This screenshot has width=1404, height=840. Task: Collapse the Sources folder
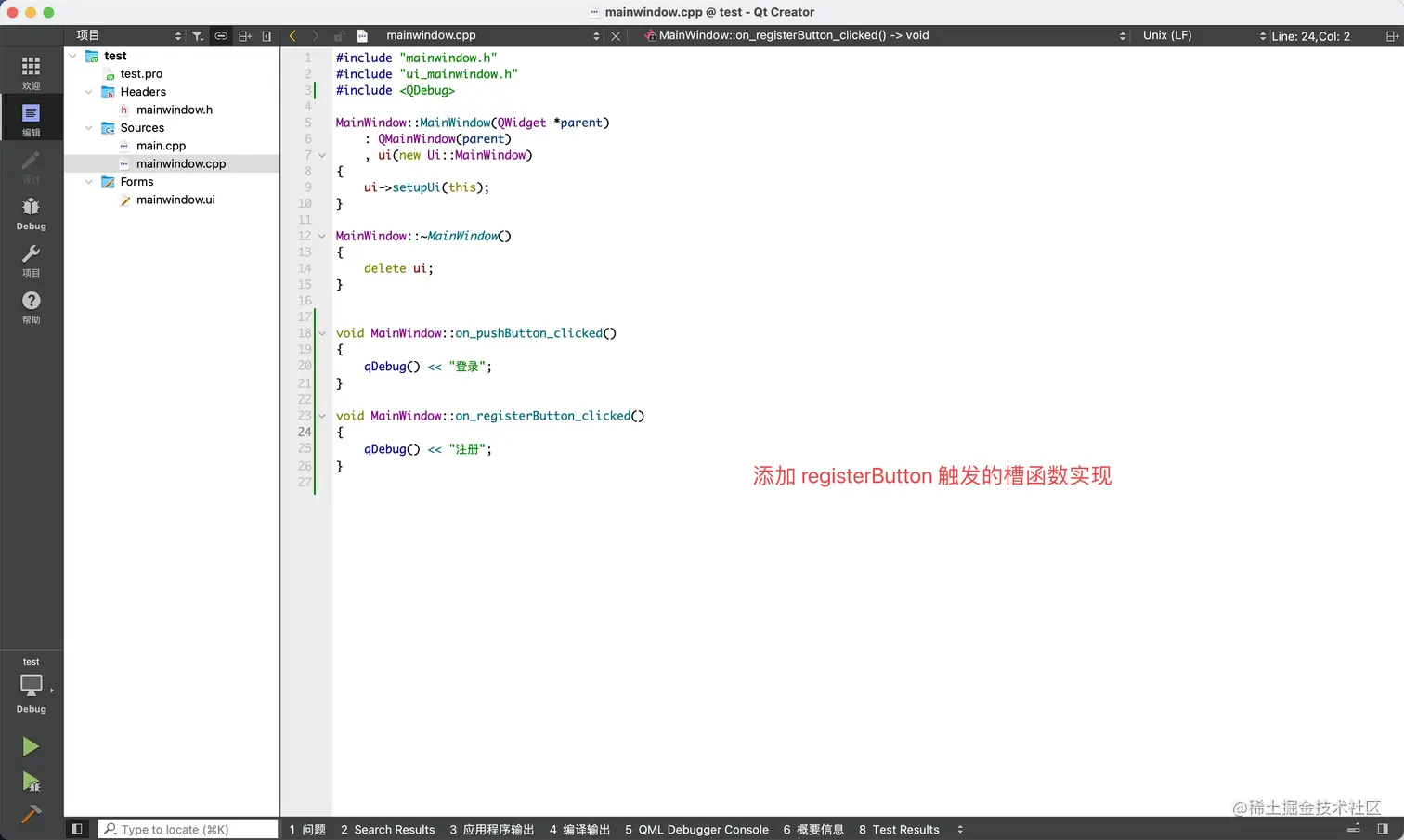click(89, 128)
